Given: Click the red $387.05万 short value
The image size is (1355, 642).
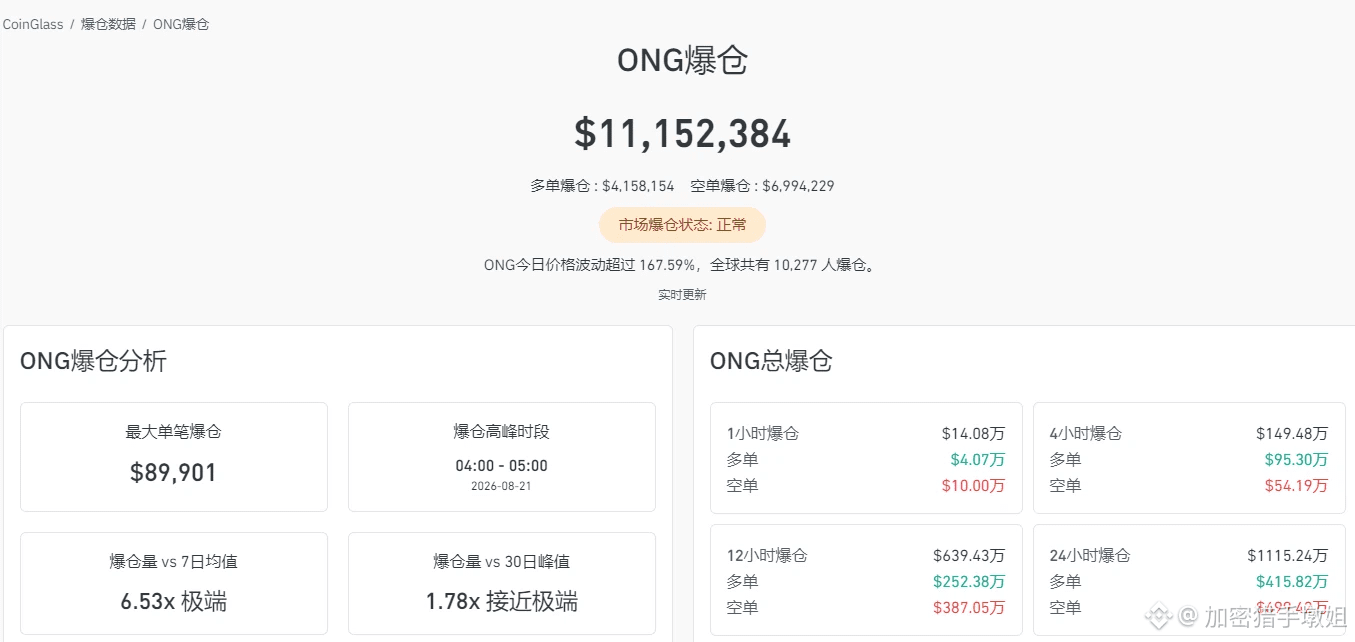Looking at the screenshot, I should (x=969, y=608).
